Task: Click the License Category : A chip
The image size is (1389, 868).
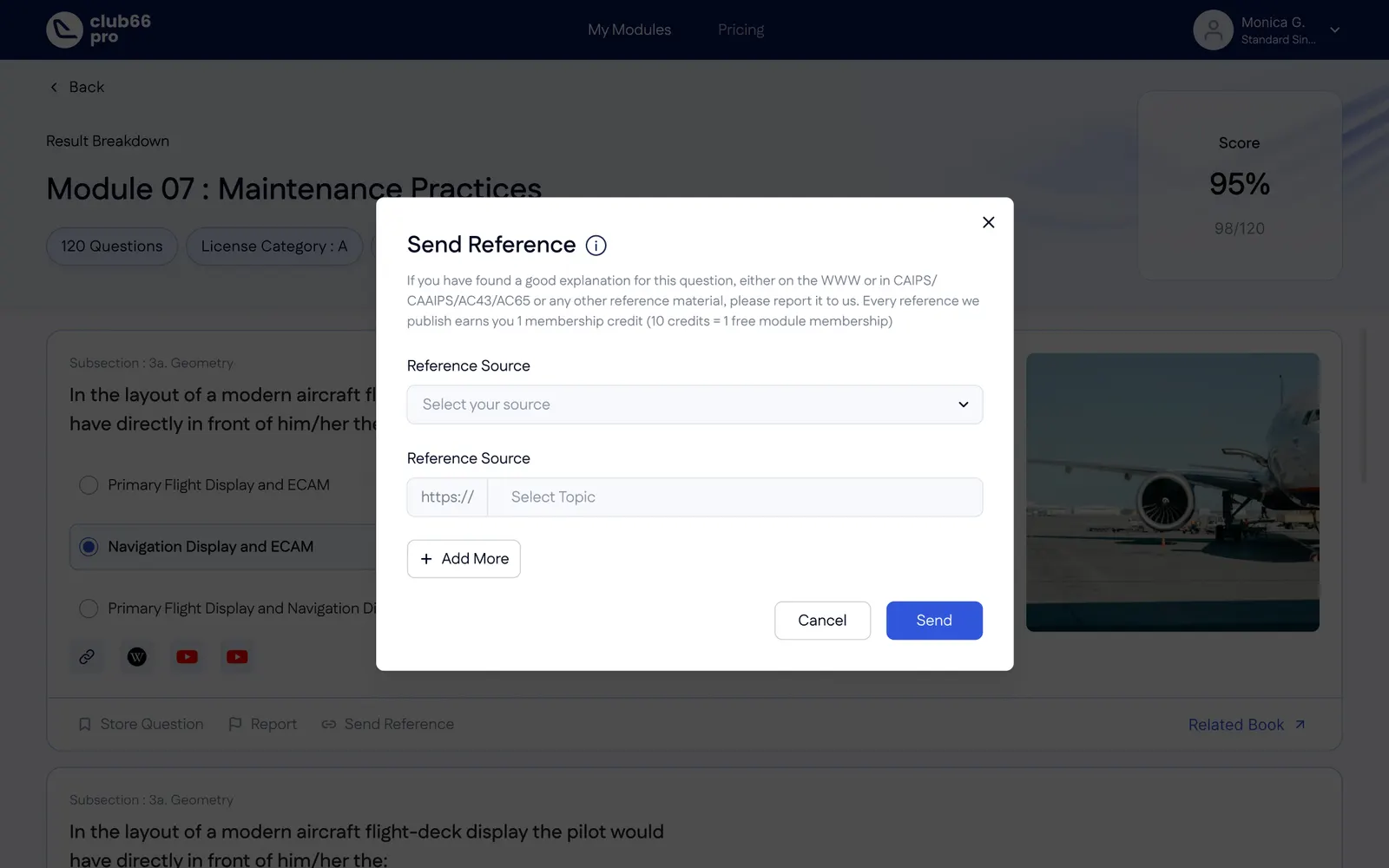Action: click(x=274, y=247)
